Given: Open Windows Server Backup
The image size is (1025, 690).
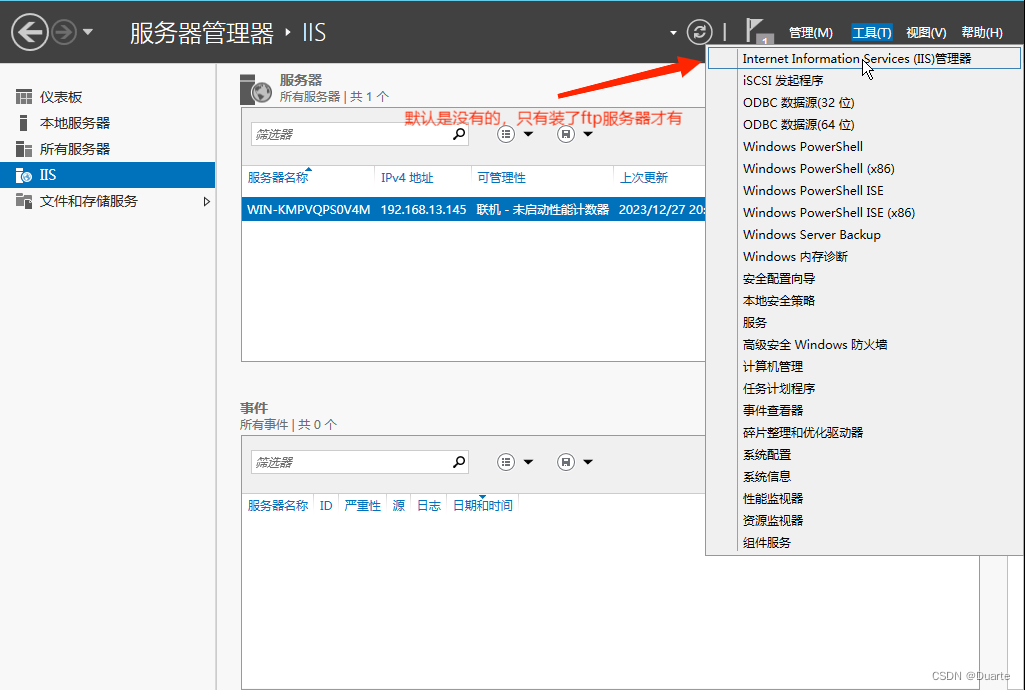Looking at the screenshot, I should pos(864,235).
